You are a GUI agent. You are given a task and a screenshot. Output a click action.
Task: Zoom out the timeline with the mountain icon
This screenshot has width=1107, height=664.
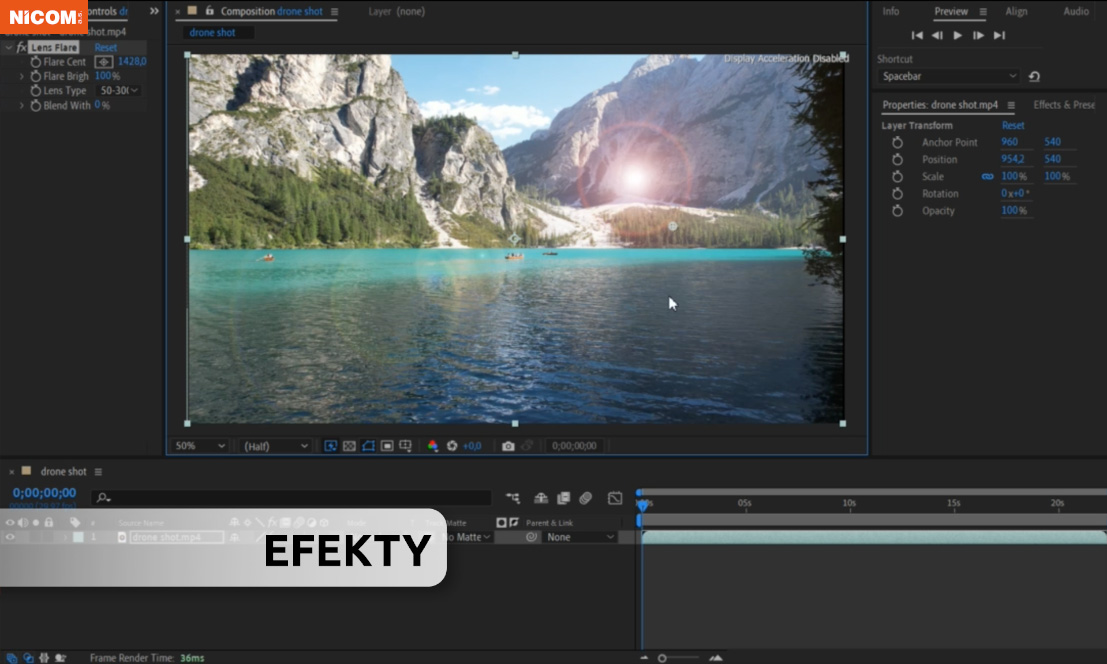pyautogui.click(x=644, y=658)
